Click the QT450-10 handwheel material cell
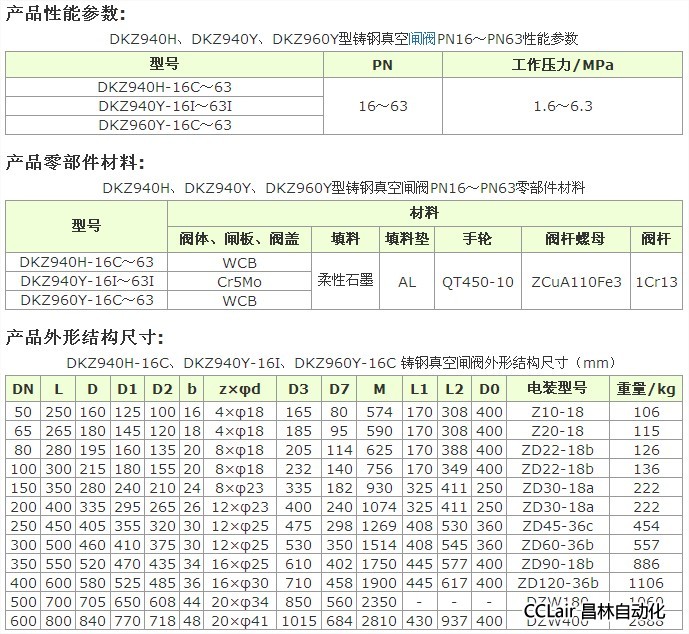 point(477,281)
